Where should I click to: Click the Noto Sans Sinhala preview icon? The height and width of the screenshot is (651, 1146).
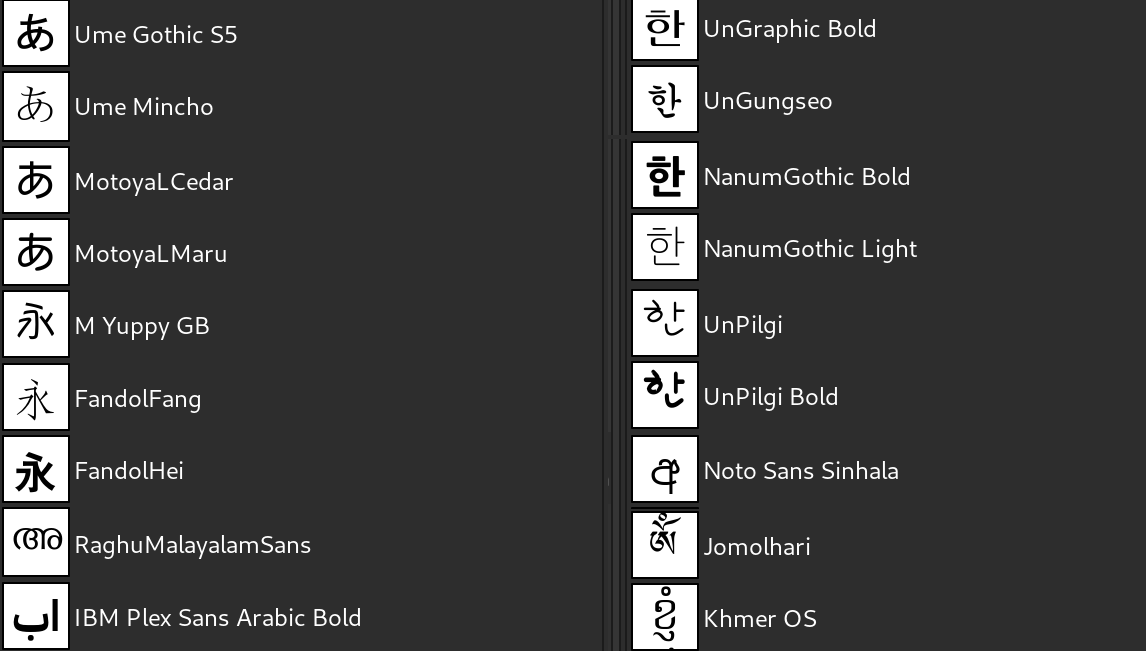point(664,469)
